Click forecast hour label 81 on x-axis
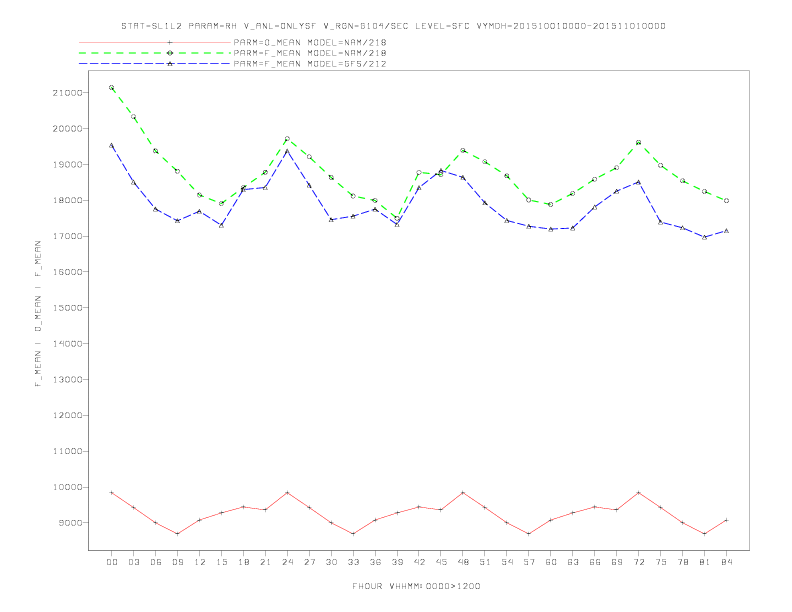Screen dimensions: 792x612 (x=705, y=562)
